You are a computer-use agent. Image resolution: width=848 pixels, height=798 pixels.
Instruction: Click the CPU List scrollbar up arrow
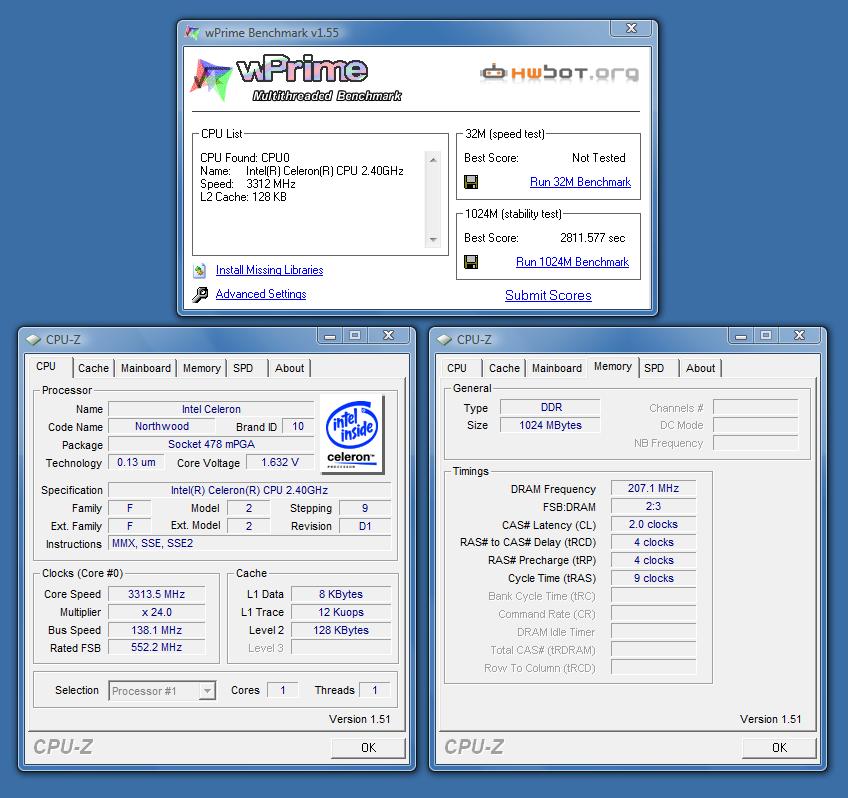coord(433,160)
